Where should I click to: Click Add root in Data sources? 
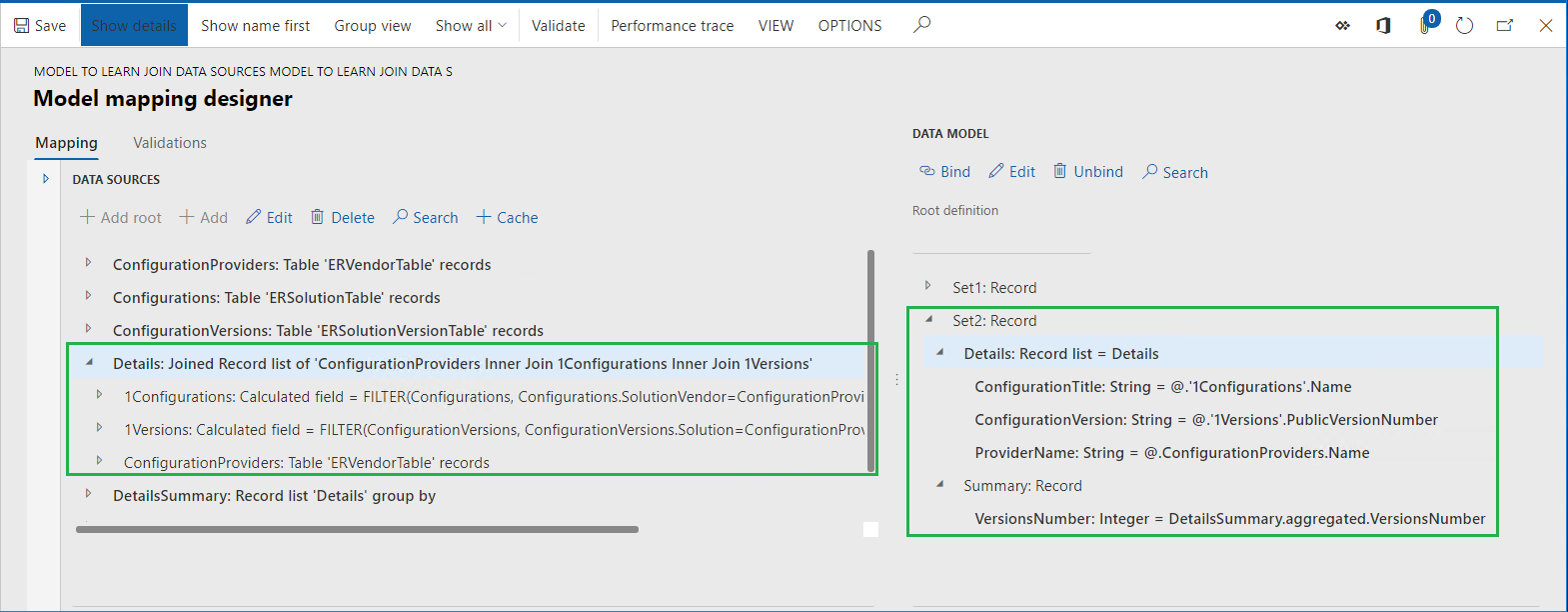click(x=120, y=217)
